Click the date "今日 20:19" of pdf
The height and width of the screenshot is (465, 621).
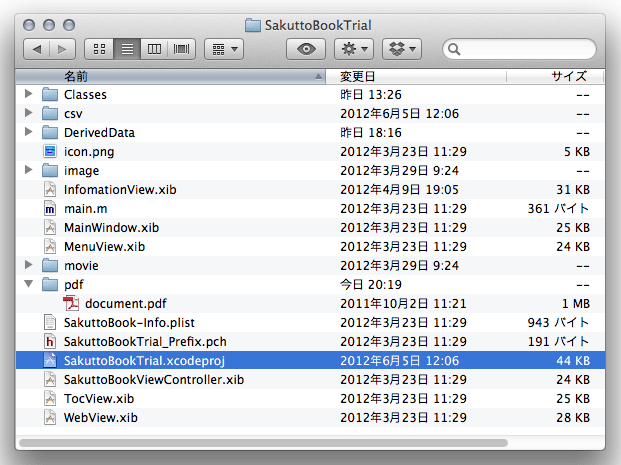(371, 285)
